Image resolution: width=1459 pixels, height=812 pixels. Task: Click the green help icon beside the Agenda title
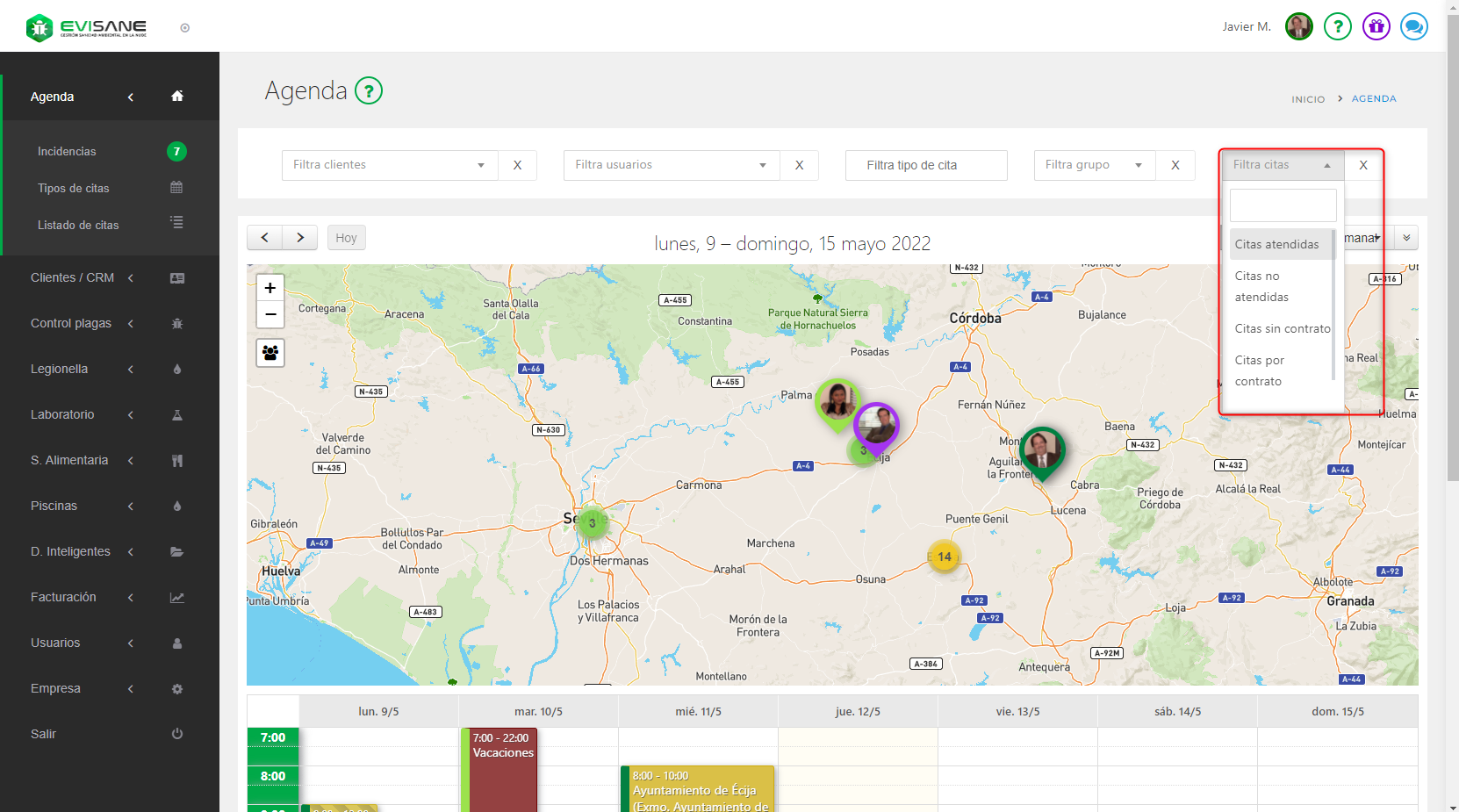tap(369, 90)
